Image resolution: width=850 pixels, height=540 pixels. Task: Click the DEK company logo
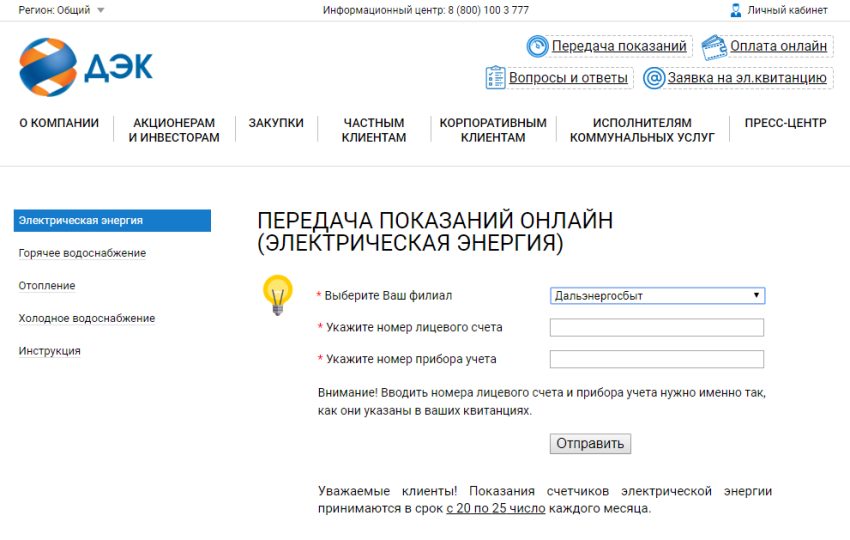[x=85, y=67]
